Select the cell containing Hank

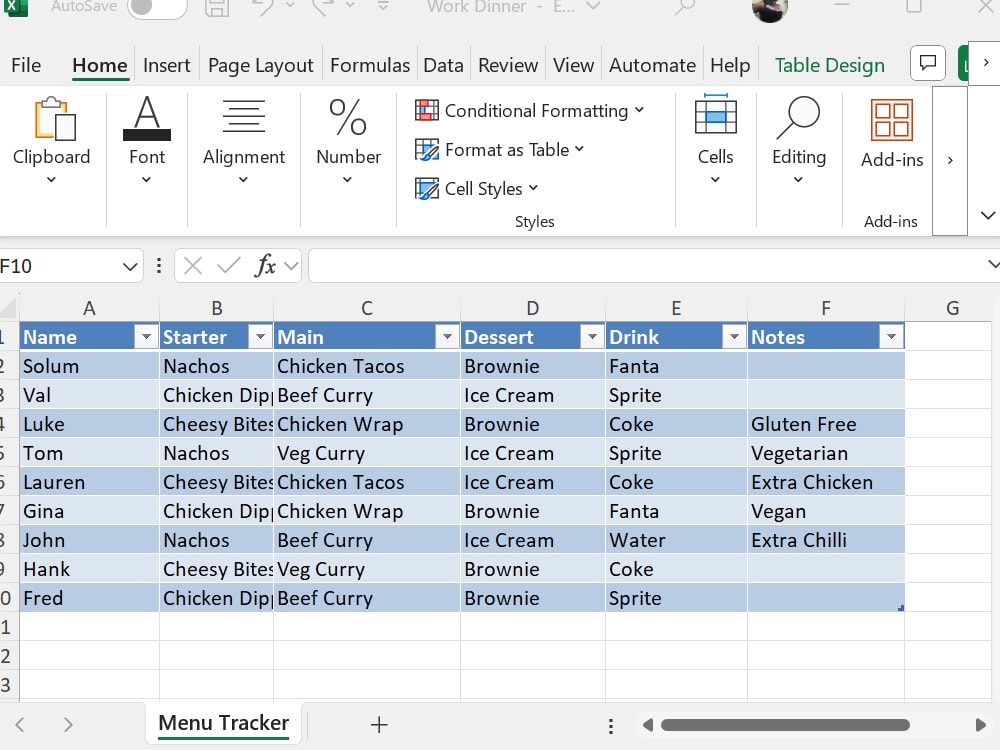pyautogui.click(x=89, y=570)
